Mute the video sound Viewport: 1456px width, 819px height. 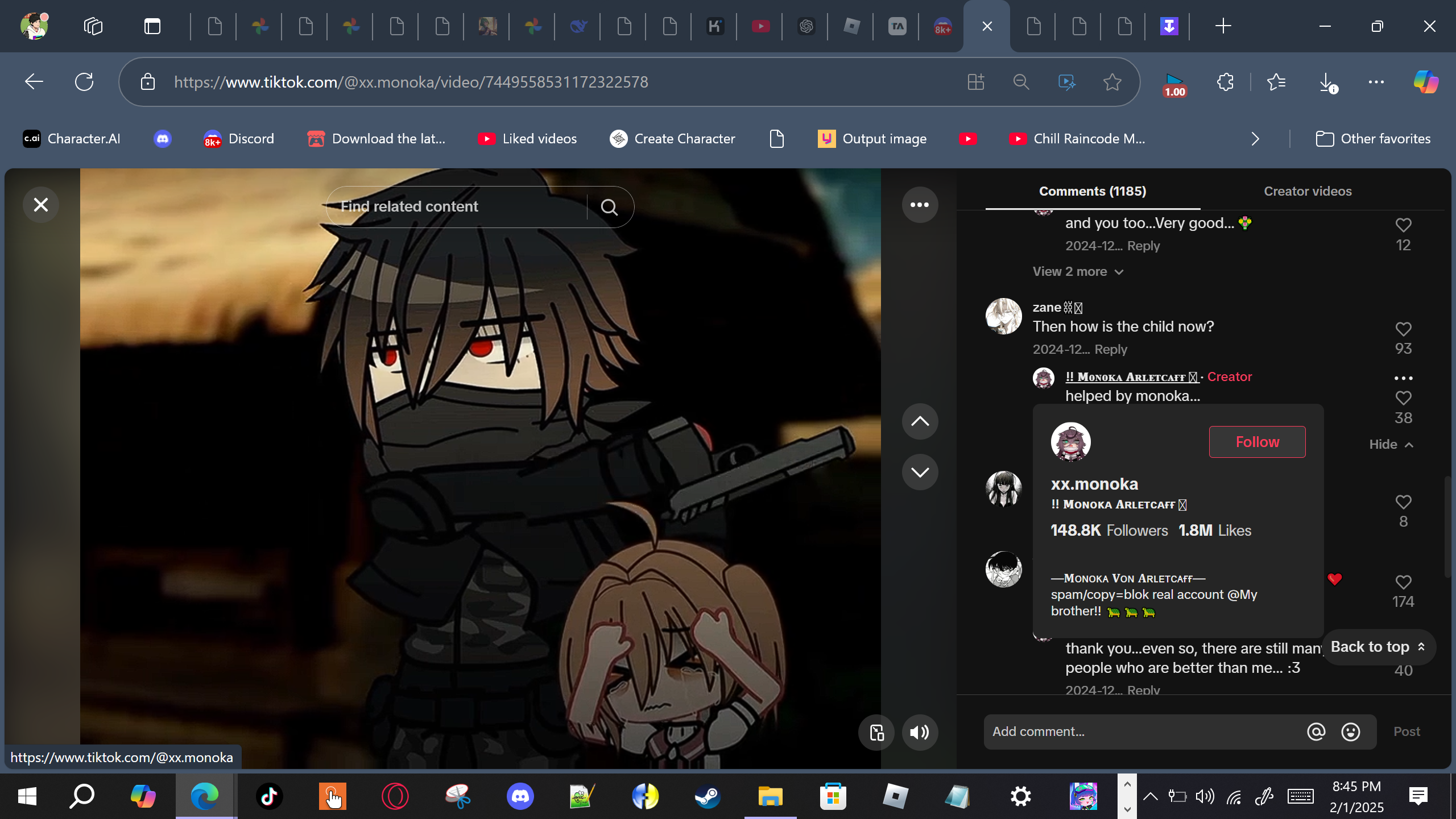pyautogui.click(x=919, y=732)
